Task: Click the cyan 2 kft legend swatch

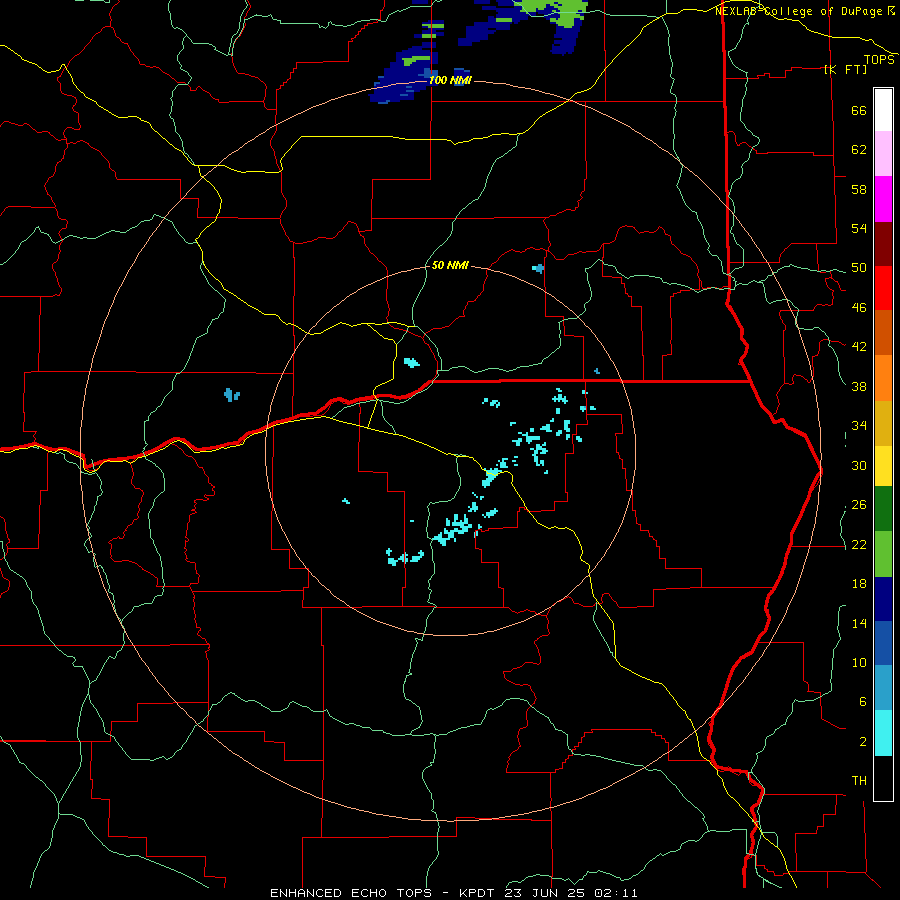Action: pos(883,733)
